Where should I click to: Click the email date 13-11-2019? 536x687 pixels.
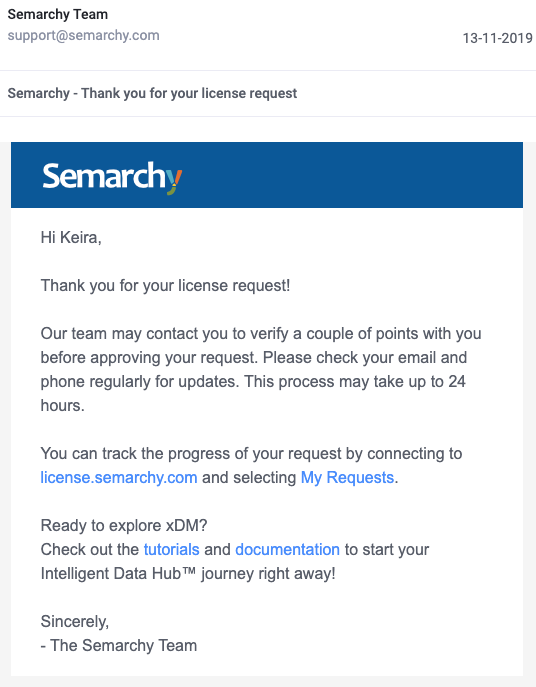point(497,39)
